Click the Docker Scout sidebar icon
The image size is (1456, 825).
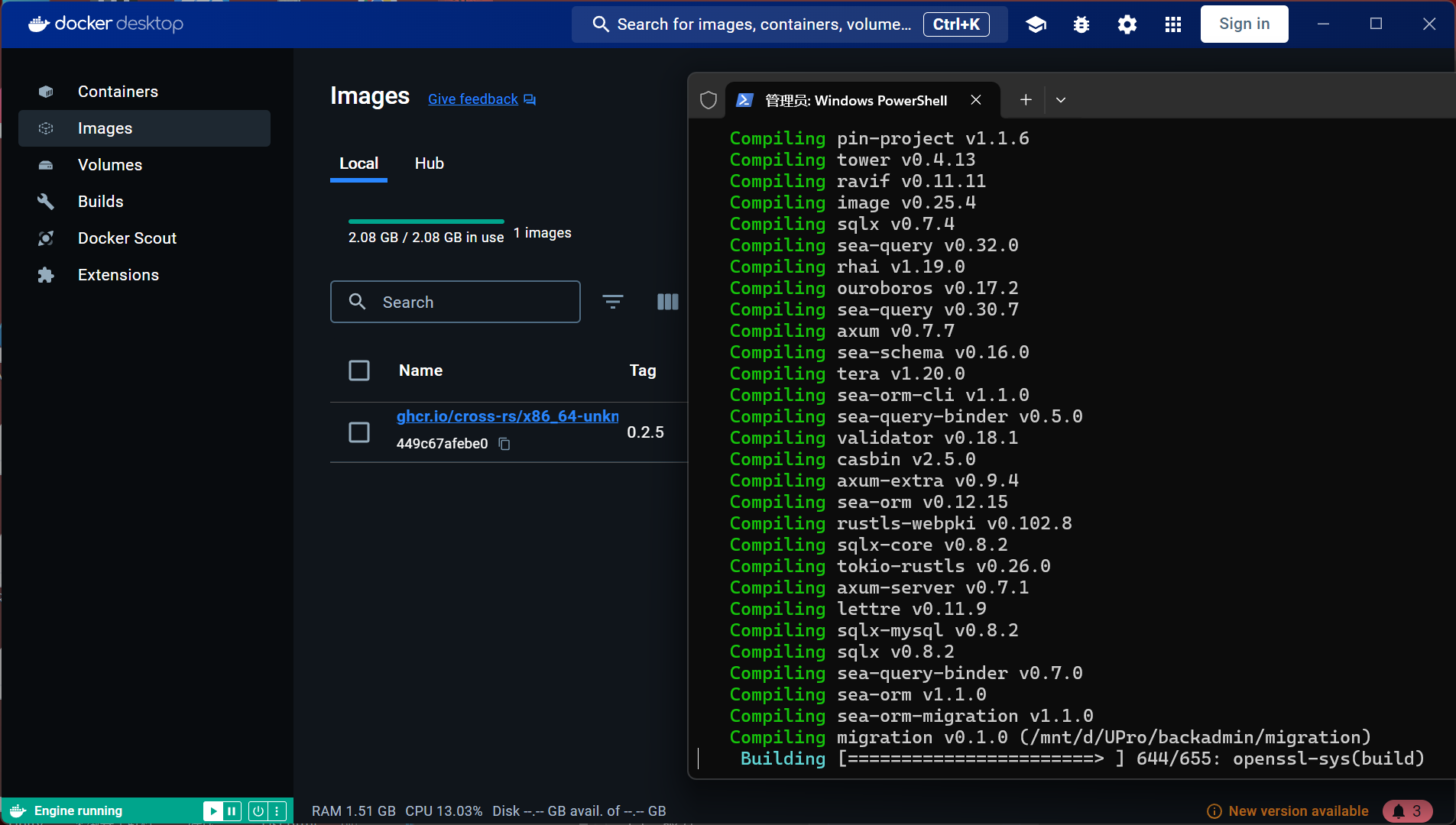click(46, 238)
